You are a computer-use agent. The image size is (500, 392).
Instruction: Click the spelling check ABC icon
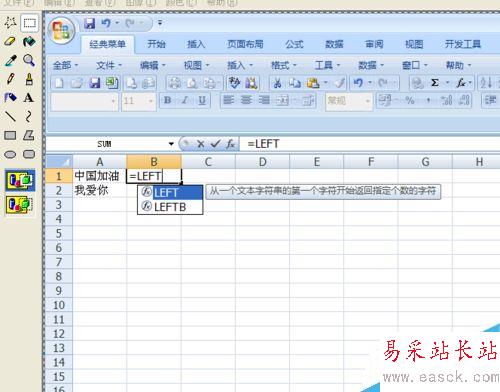tap(234, 83)
